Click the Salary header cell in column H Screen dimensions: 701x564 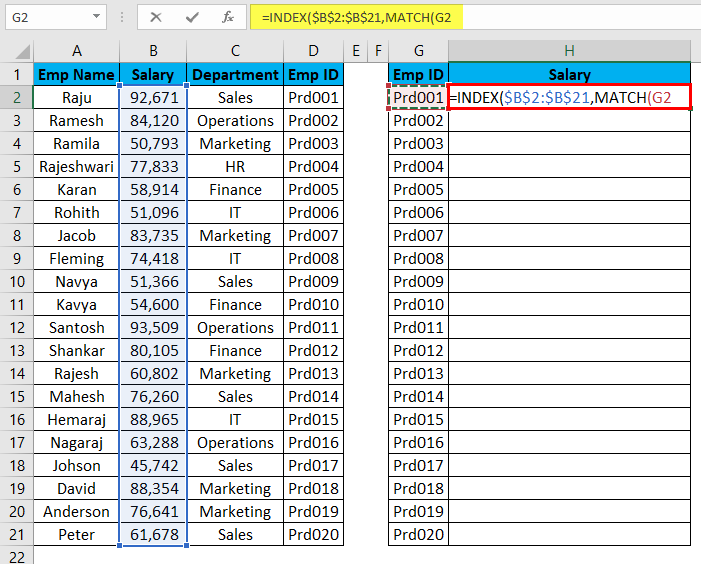tap(570, 74)
